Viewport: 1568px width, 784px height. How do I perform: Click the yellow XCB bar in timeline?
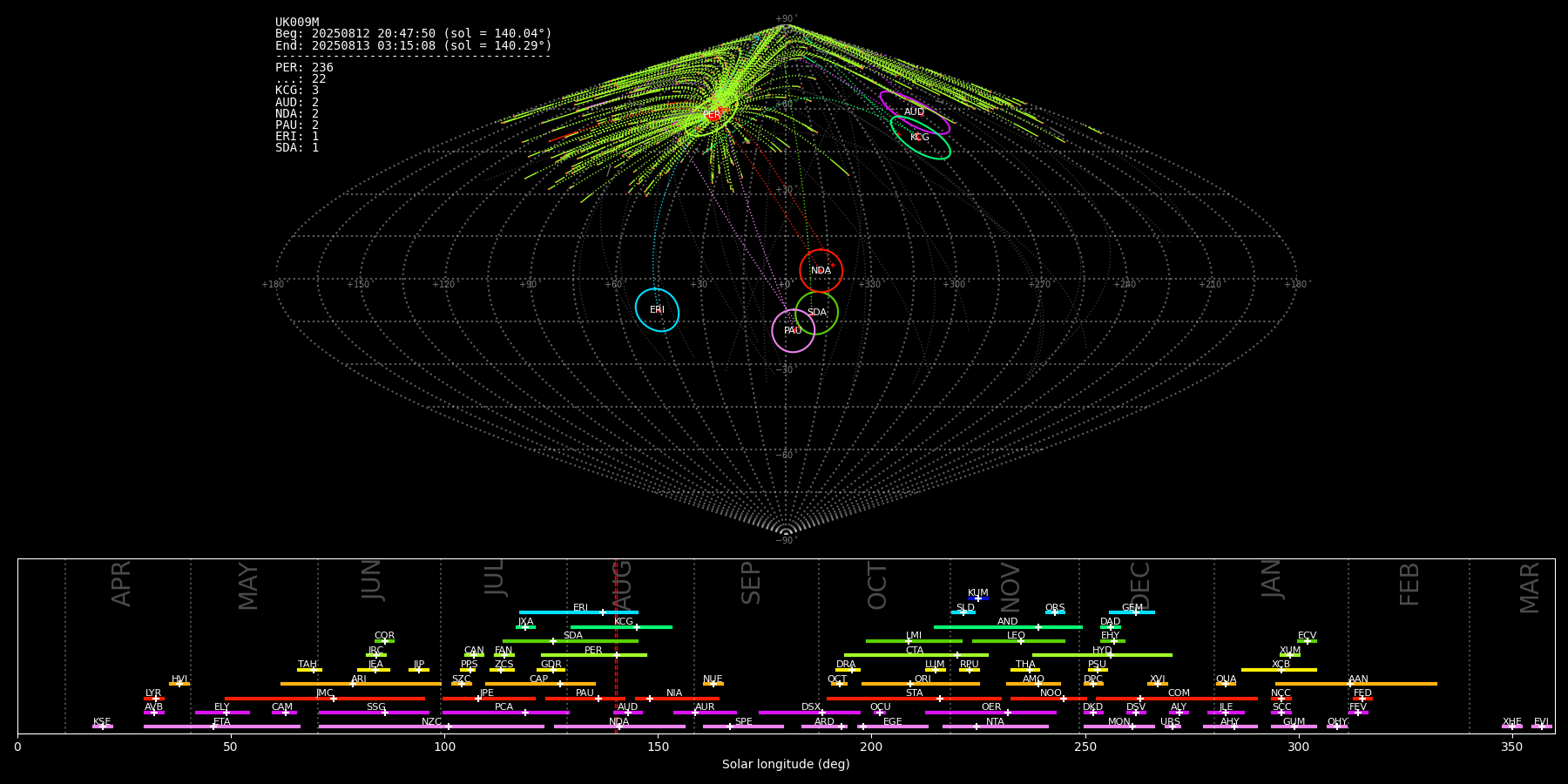(x=1280, y=670)
